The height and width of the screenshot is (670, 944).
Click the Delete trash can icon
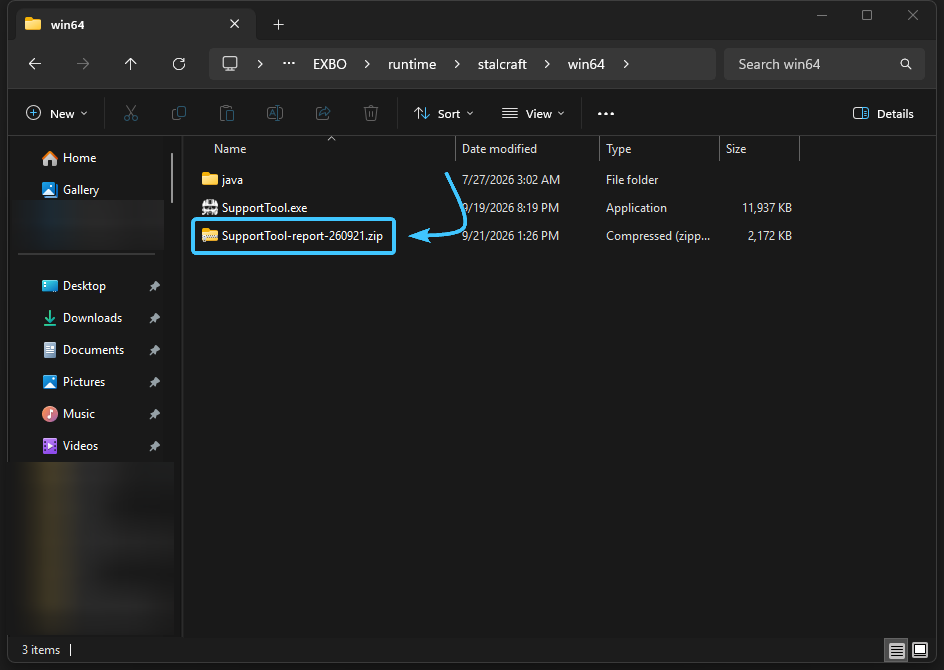[371, 113]
